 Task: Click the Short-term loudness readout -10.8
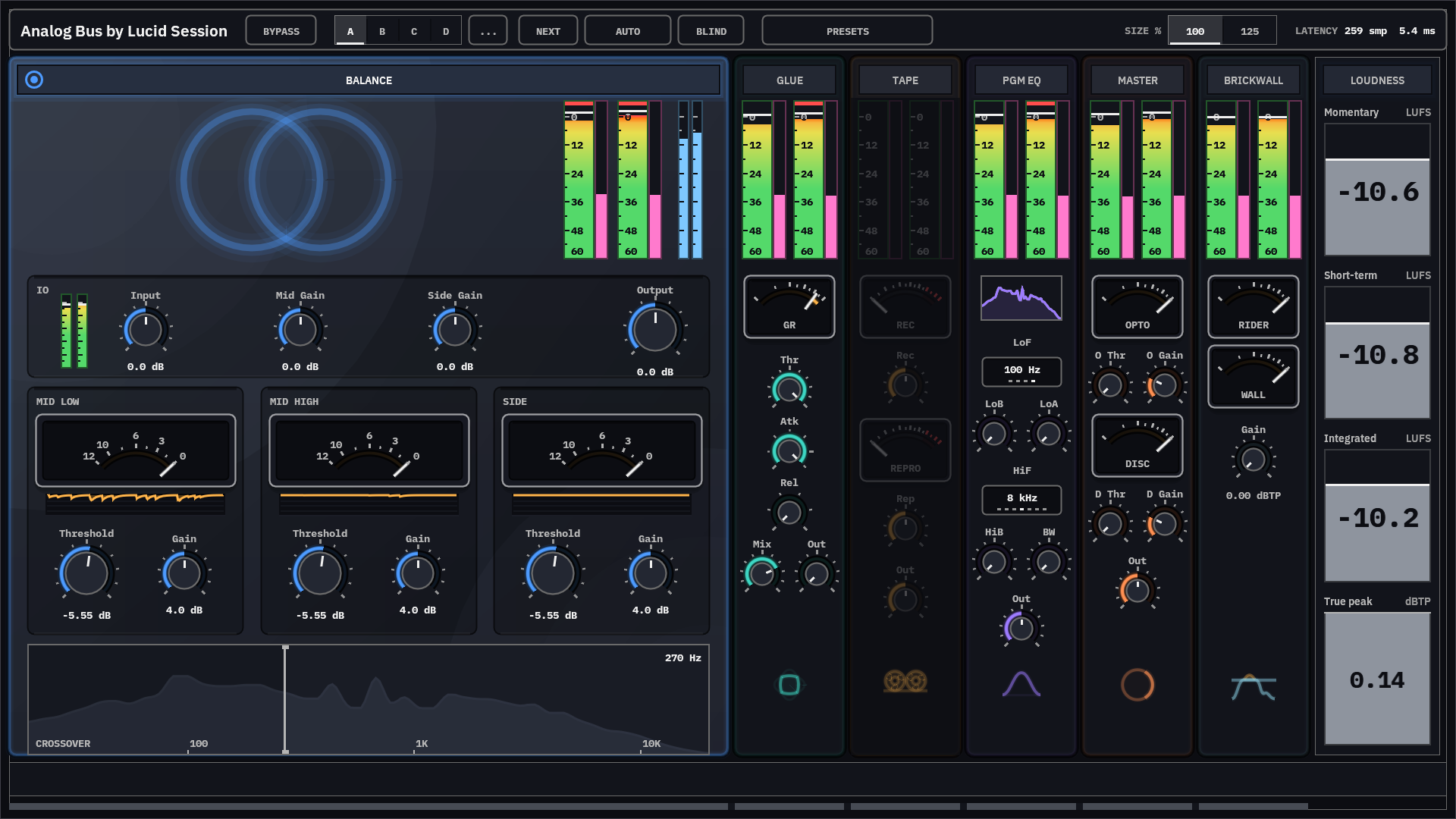(1377, 355)
